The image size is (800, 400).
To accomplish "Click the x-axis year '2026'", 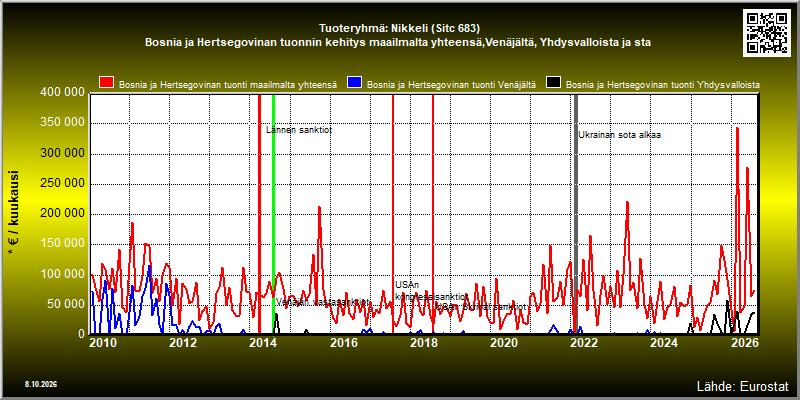I will pyautogui.click(x=743, y=342).
